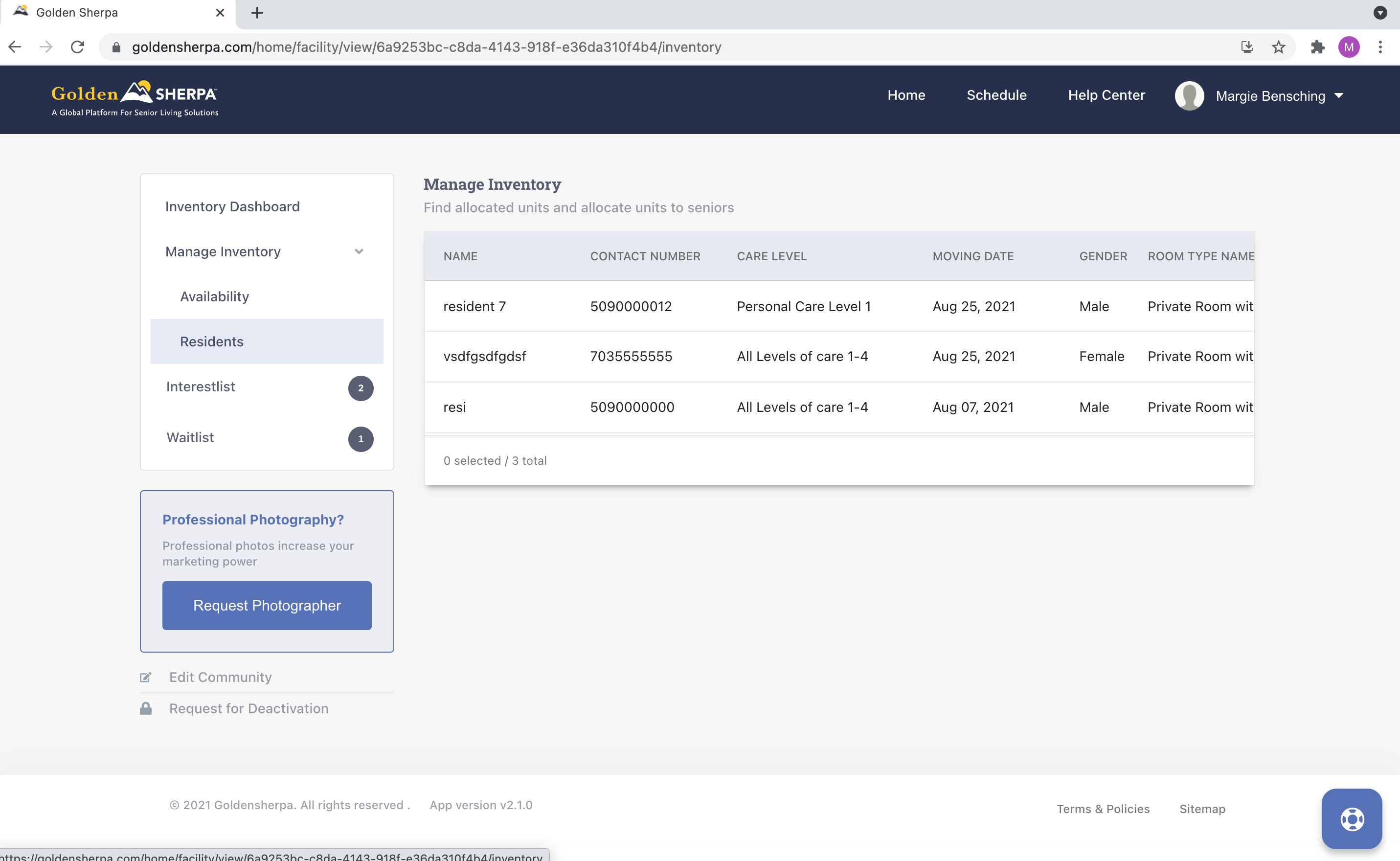The width and height of the screenshot is (1400, 861).
Task: Click Margie Bensching's profile picture
Action: pyautogui.click(x=1189, y=96)
